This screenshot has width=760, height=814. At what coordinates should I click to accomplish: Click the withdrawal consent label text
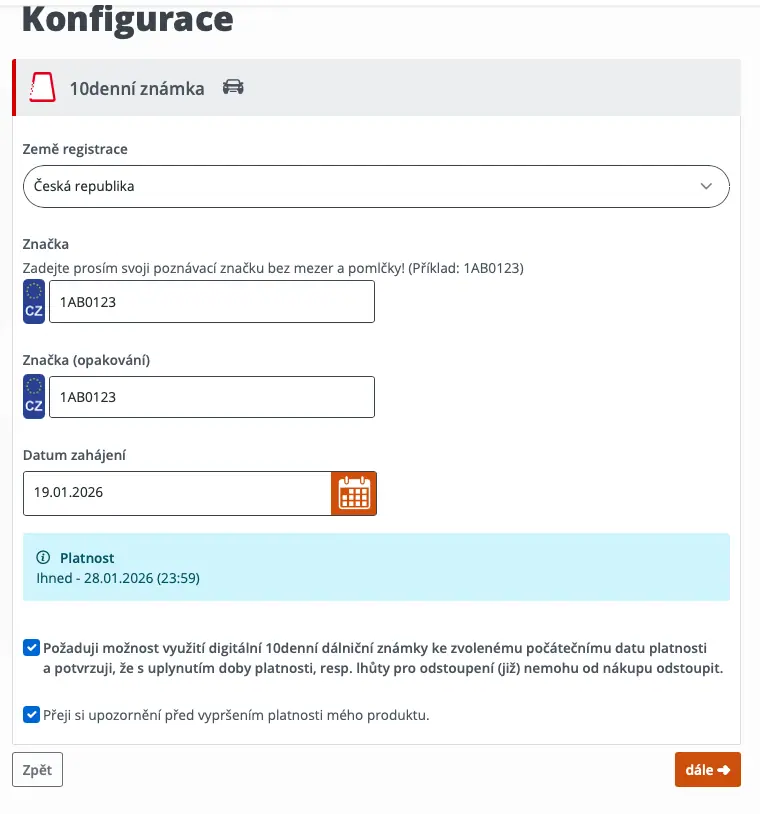click(383, 658)
